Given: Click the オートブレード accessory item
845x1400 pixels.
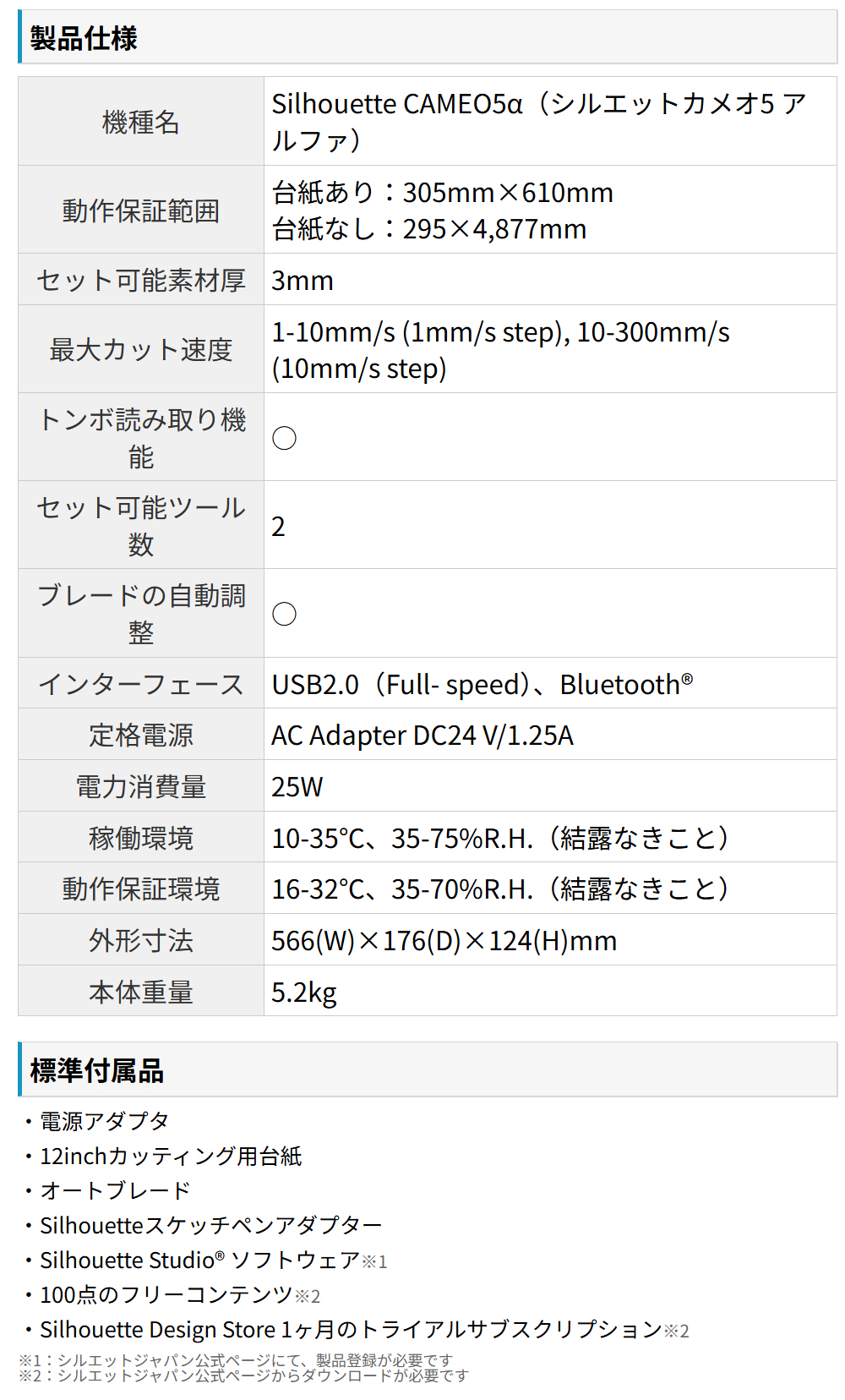Looking at the screenshot, I should tap(116, 1190).
